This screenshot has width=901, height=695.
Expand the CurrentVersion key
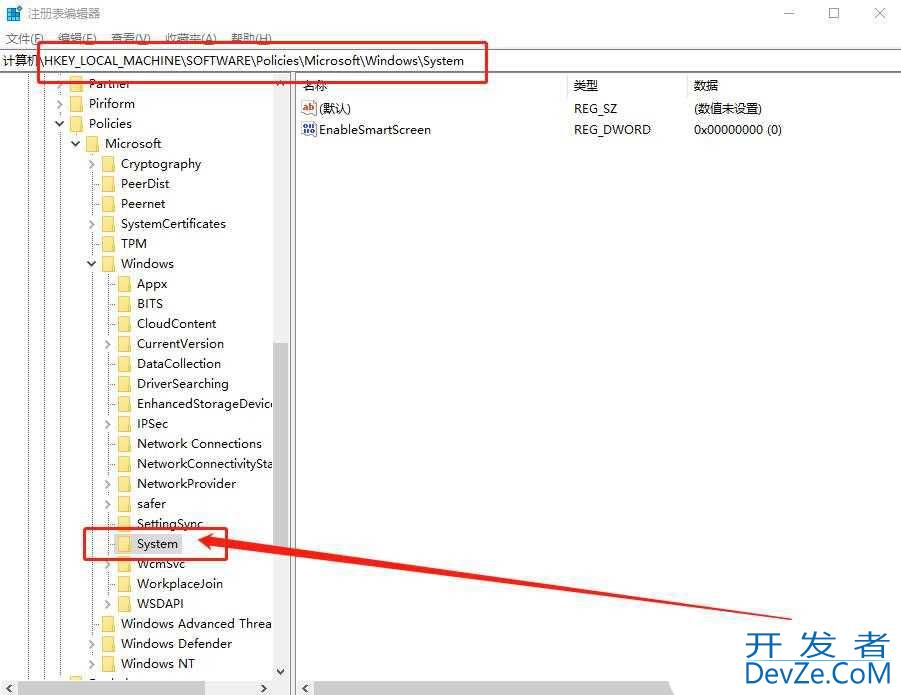point(108,344)
